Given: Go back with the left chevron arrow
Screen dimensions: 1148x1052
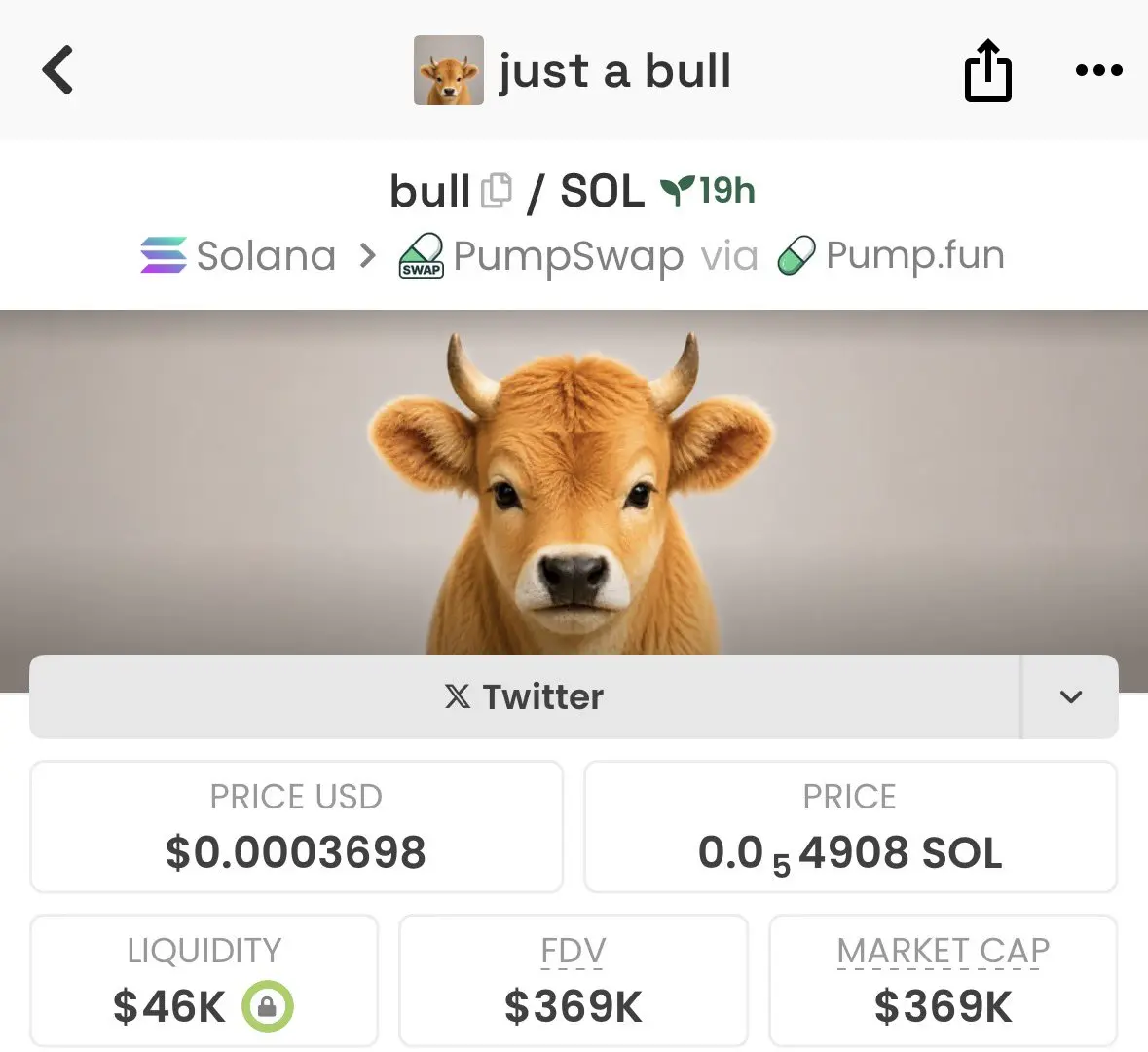Looking at the screenshot, I should point(57,70).
